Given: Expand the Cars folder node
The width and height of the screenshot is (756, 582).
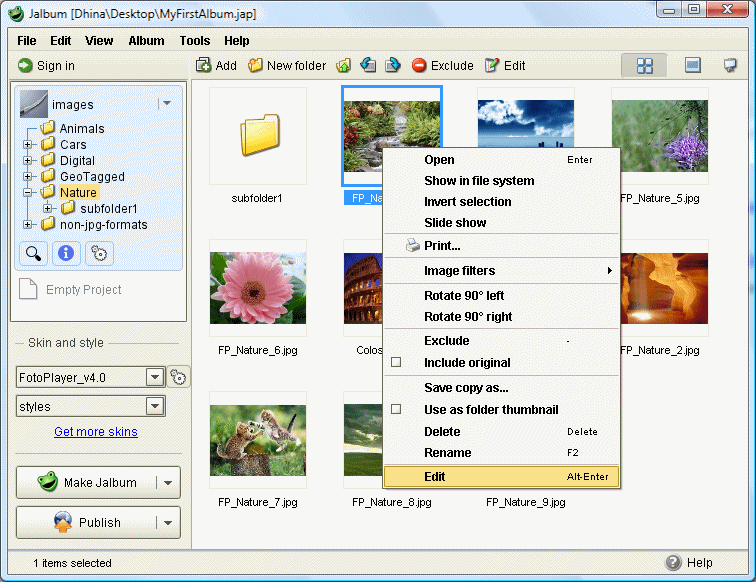Looking at the screenshot, I should pyautogui.click(x=27, y=144).
